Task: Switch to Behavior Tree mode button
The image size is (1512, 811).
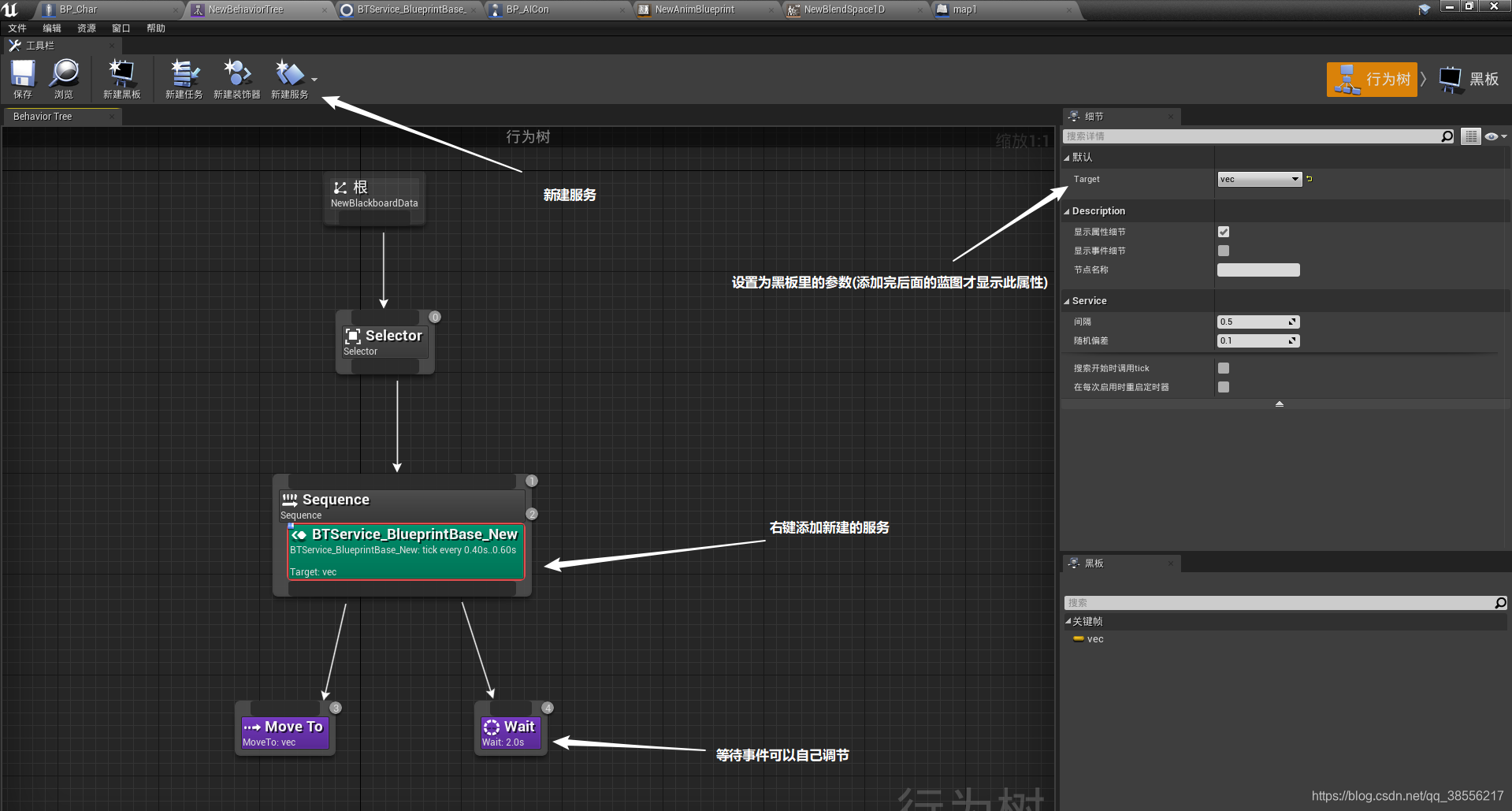Action: coord(1372,80)
